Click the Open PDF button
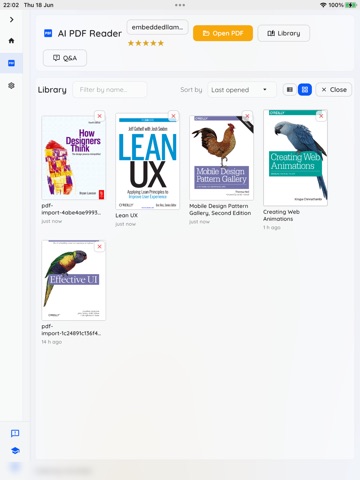The width and height of the screenshot is (360, 480). coord(223,33)
